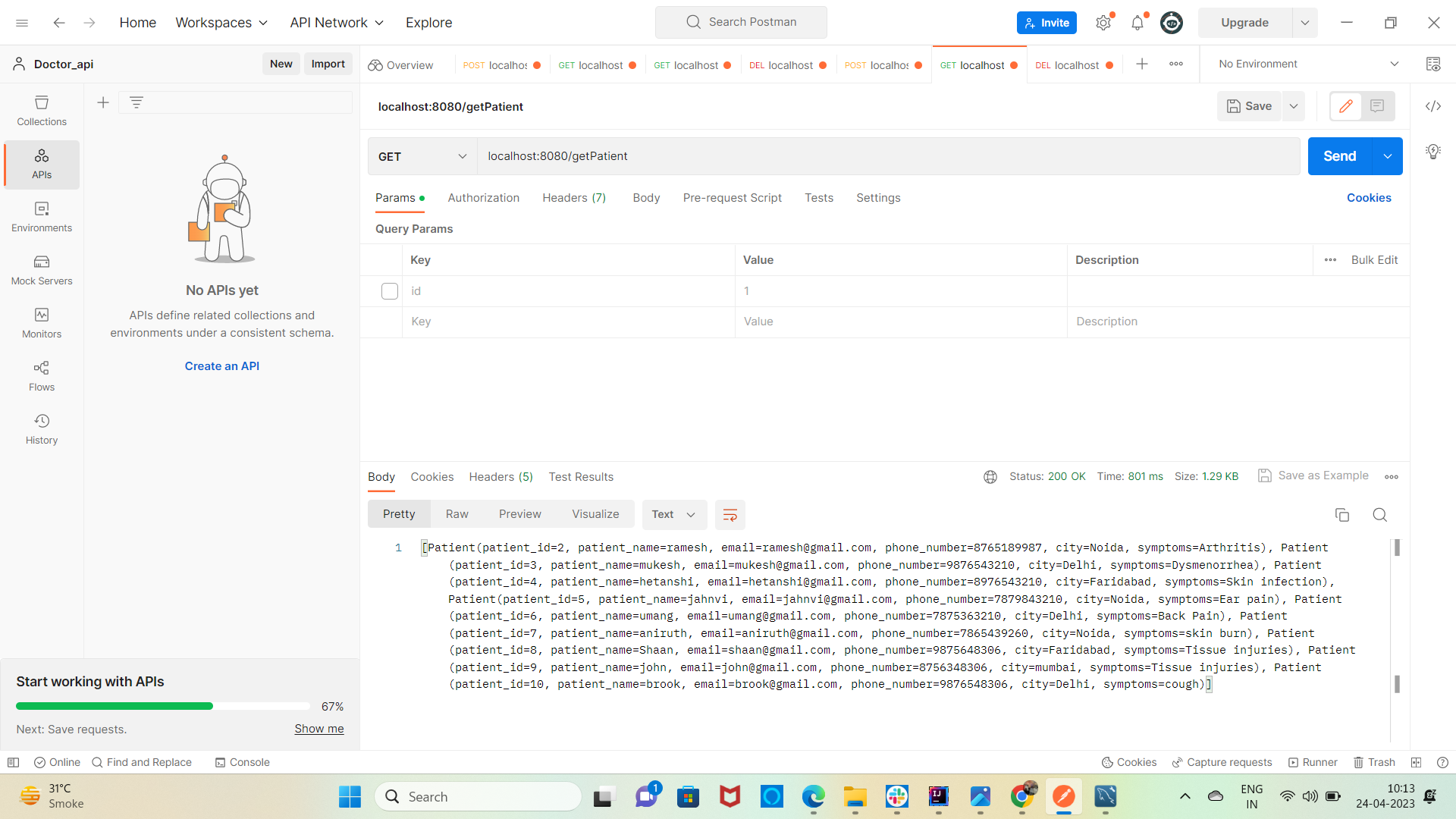Open the History sidebar panel

(42, 429)
